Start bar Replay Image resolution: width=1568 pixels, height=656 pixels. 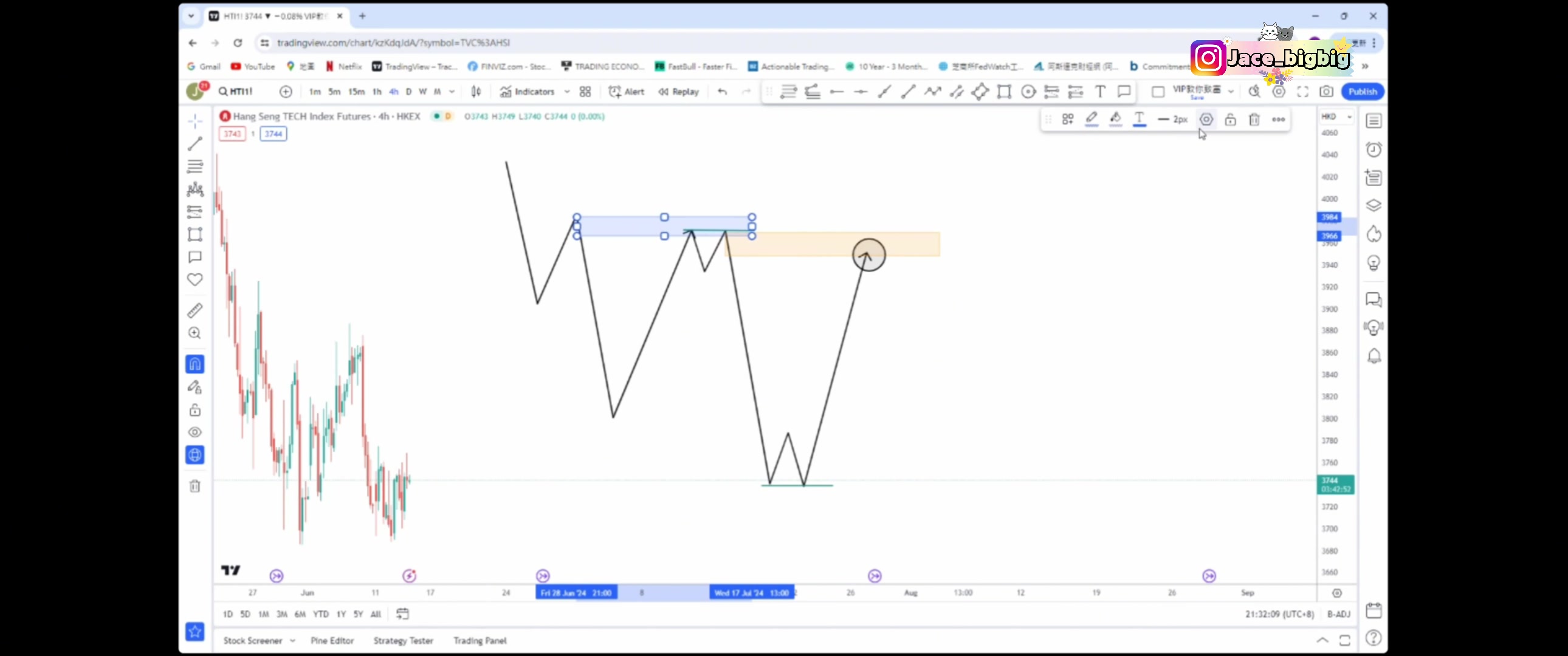click(x=679, y=91)
